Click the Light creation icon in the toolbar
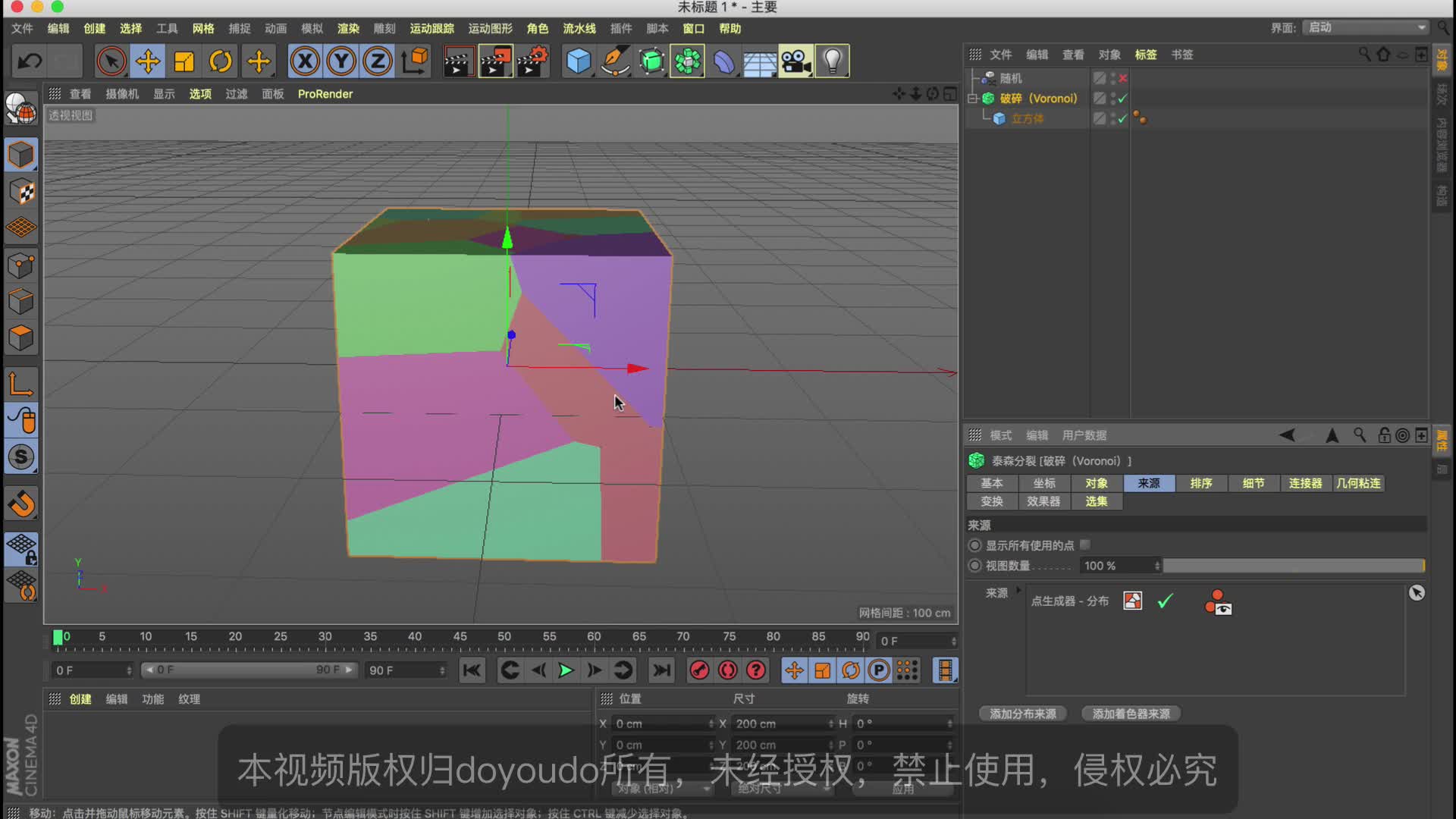 (833, 61)
